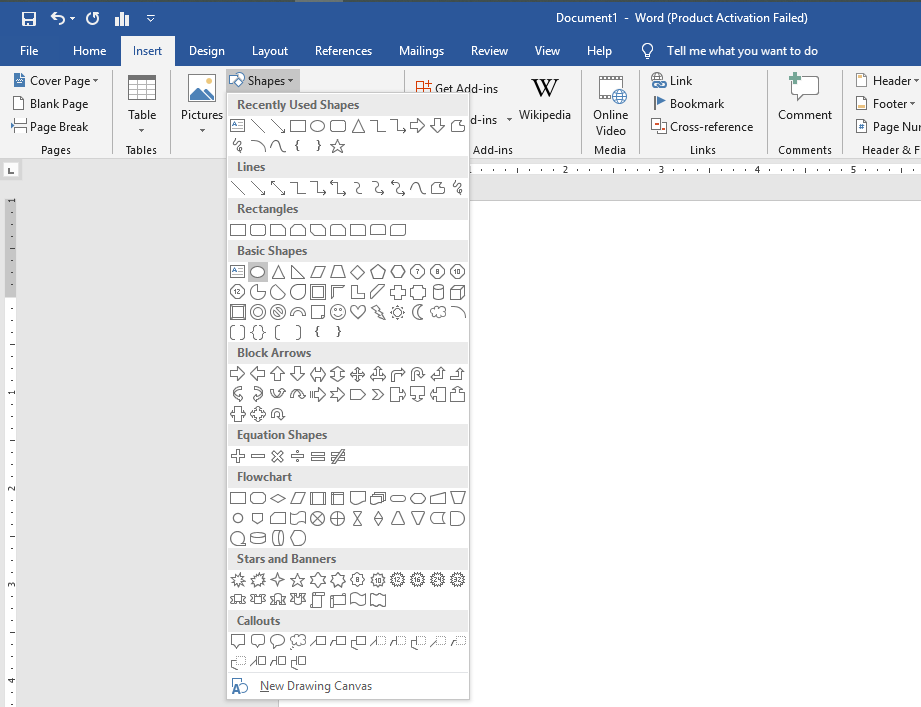The height and width of the screenshot is (707, 921).
Task: Click the Link button in Links group
Action: tap(671, 80)
